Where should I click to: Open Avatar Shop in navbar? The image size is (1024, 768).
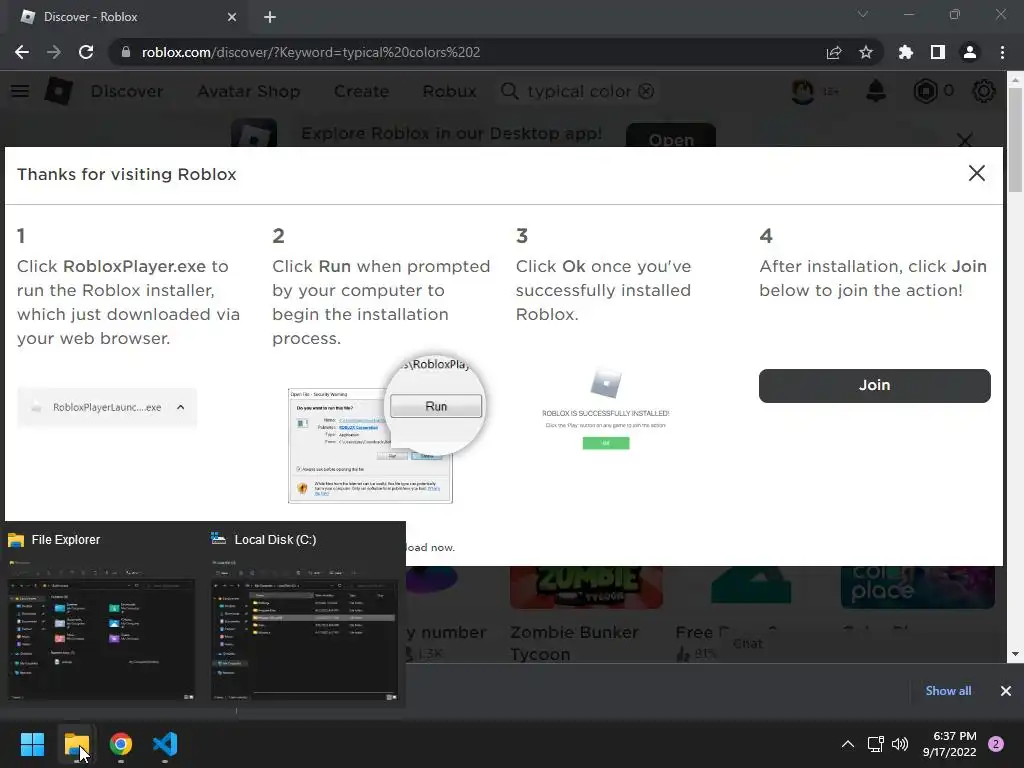pyautogui.click(x=249, y=91)
